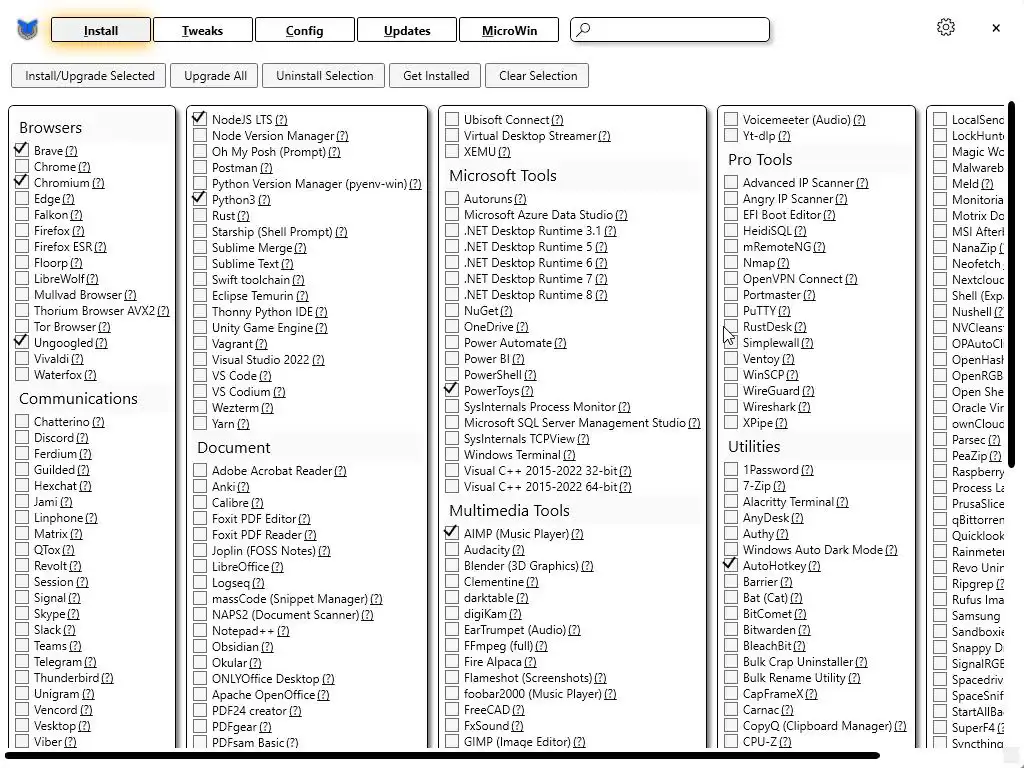Check the Ubisoft Connect checkbox
The height and width of the screenshot is (768, 1024).
[x=451, y=120]
